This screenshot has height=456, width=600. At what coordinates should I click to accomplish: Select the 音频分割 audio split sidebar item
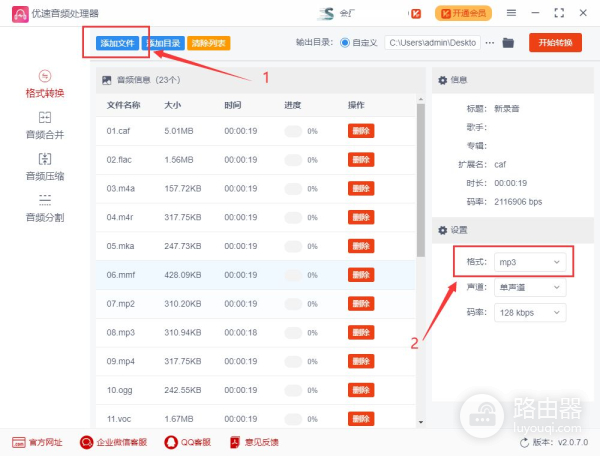click(x=45, y=208)
